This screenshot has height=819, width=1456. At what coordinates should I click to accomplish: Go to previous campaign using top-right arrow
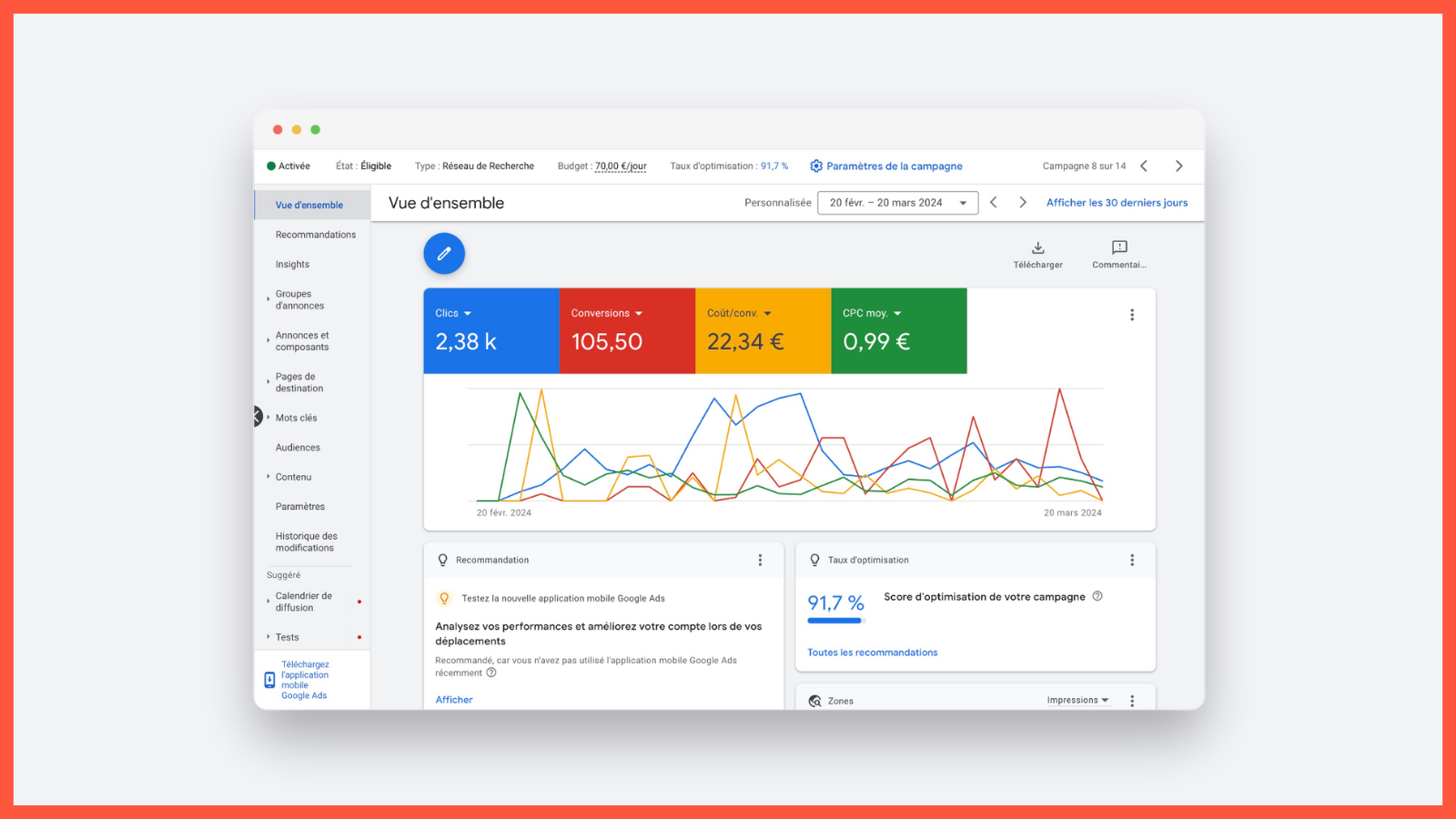[1144, 166]
